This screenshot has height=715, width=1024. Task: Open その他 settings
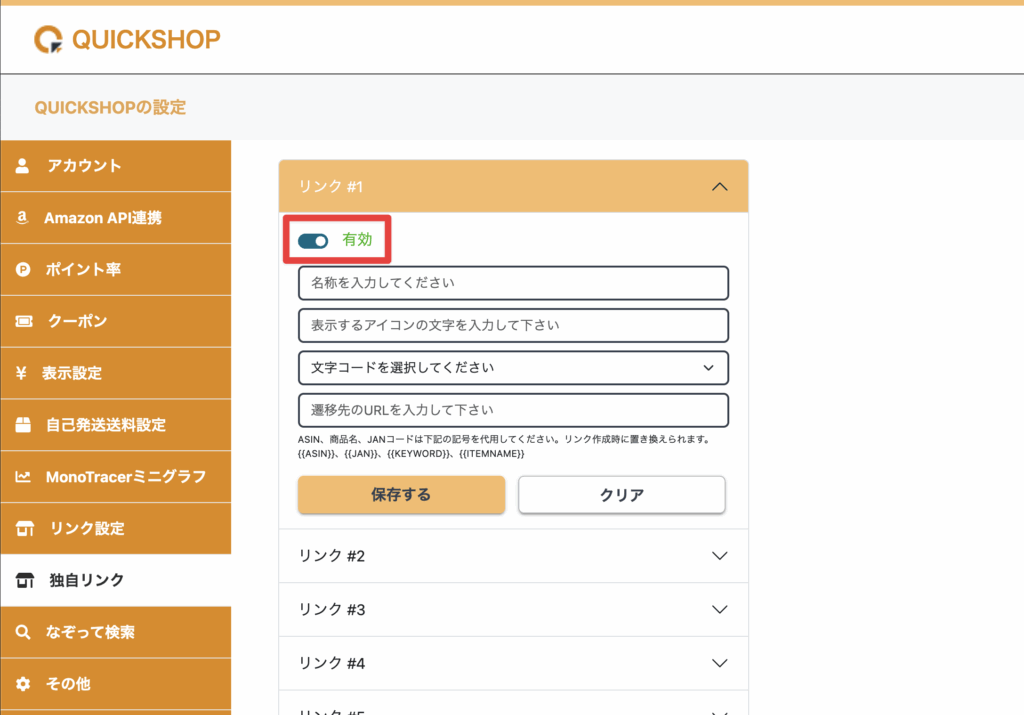(x=116, y=684)
